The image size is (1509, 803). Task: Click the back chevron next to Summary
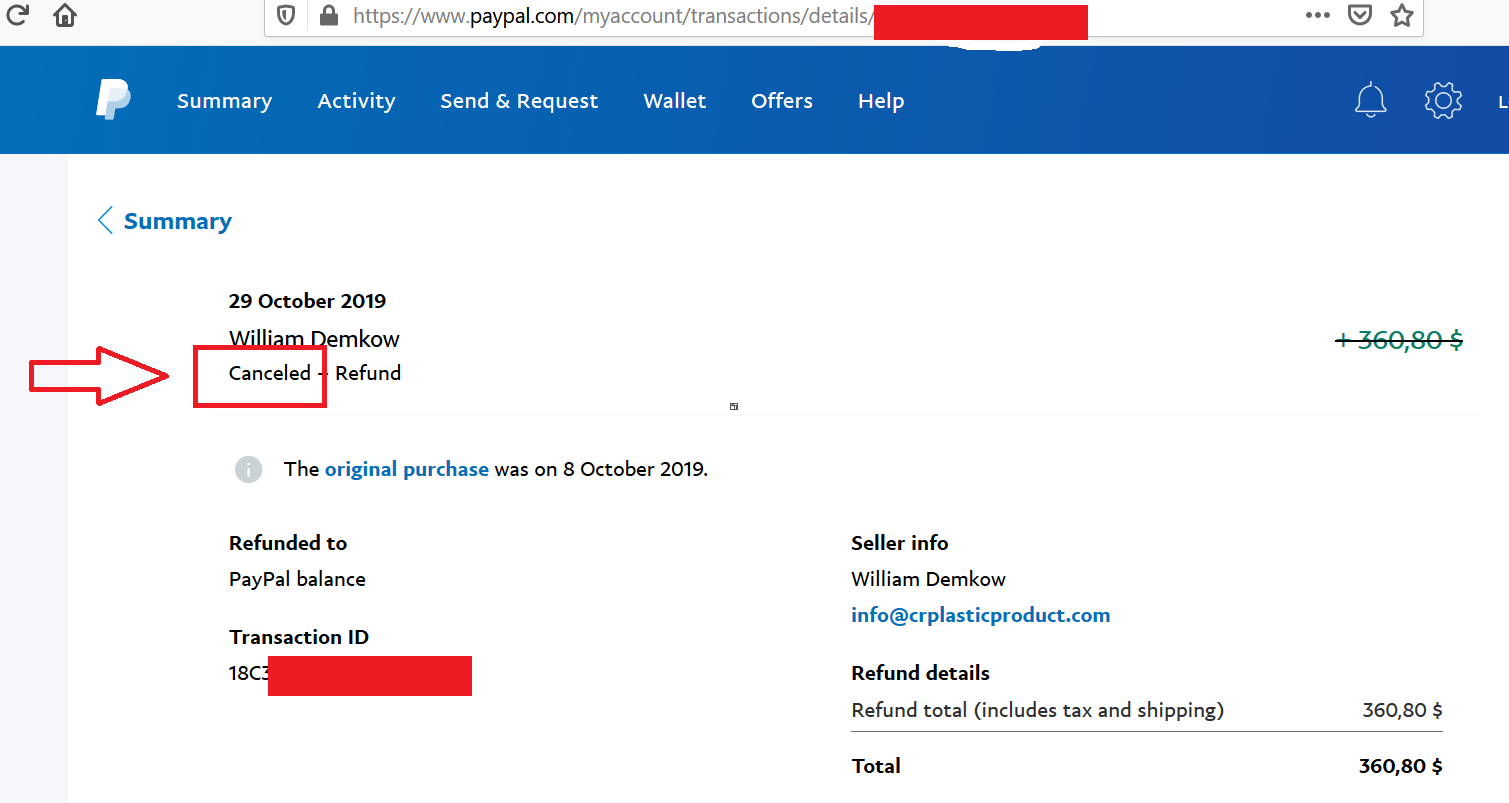coord(104,221)
